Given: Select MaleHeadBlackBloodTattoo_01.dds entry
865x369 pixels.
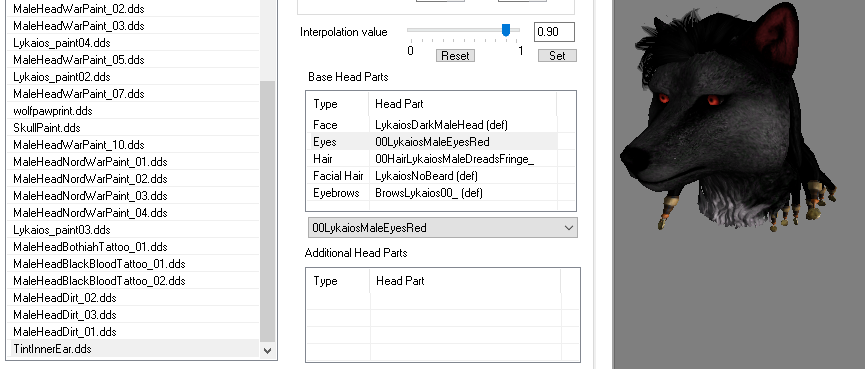Looking at the screenshot, I should click(135, 264).
